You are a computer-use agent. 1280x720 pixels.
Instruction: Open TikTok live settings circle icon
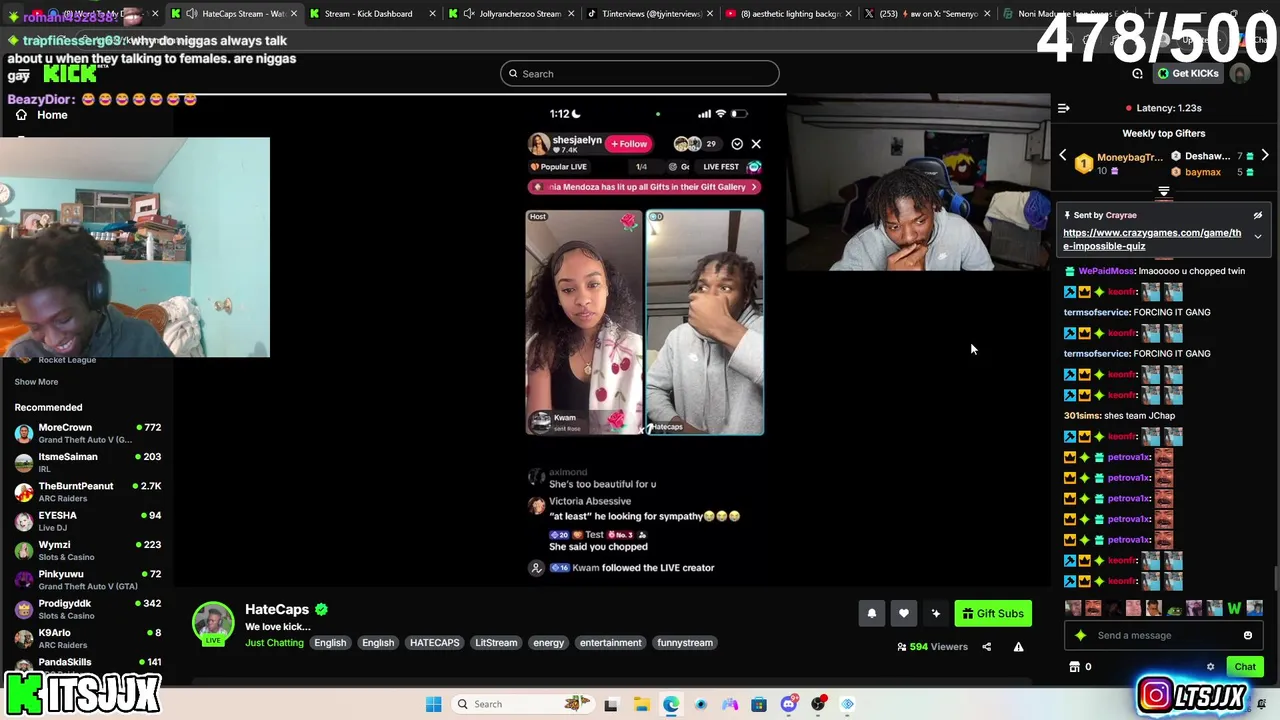(737, 144)
